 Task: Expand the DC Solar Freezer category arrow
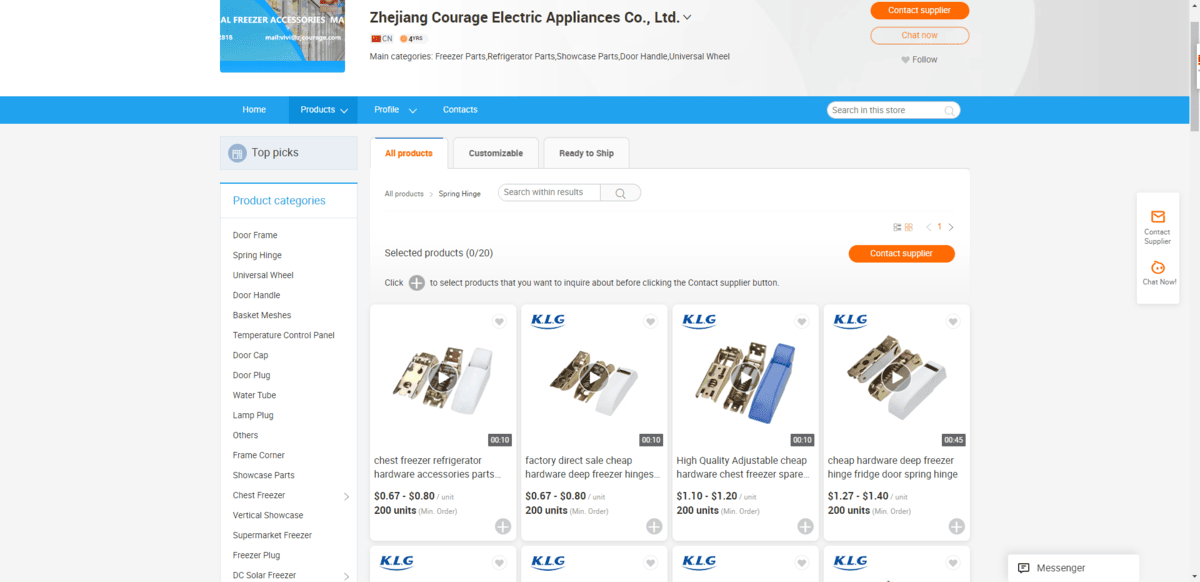(347, 576)
